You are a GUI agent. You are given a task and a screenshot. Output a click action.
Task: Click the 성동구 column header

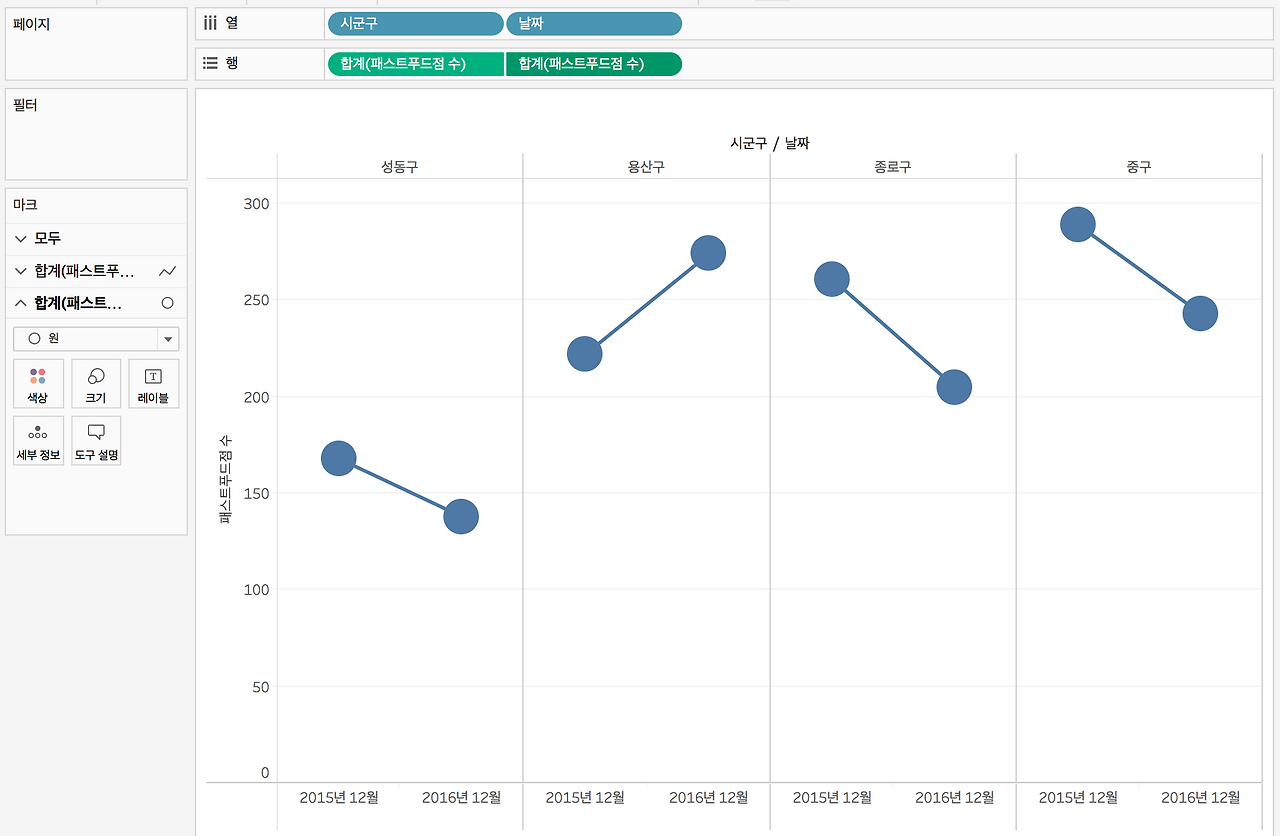(400, 167)
